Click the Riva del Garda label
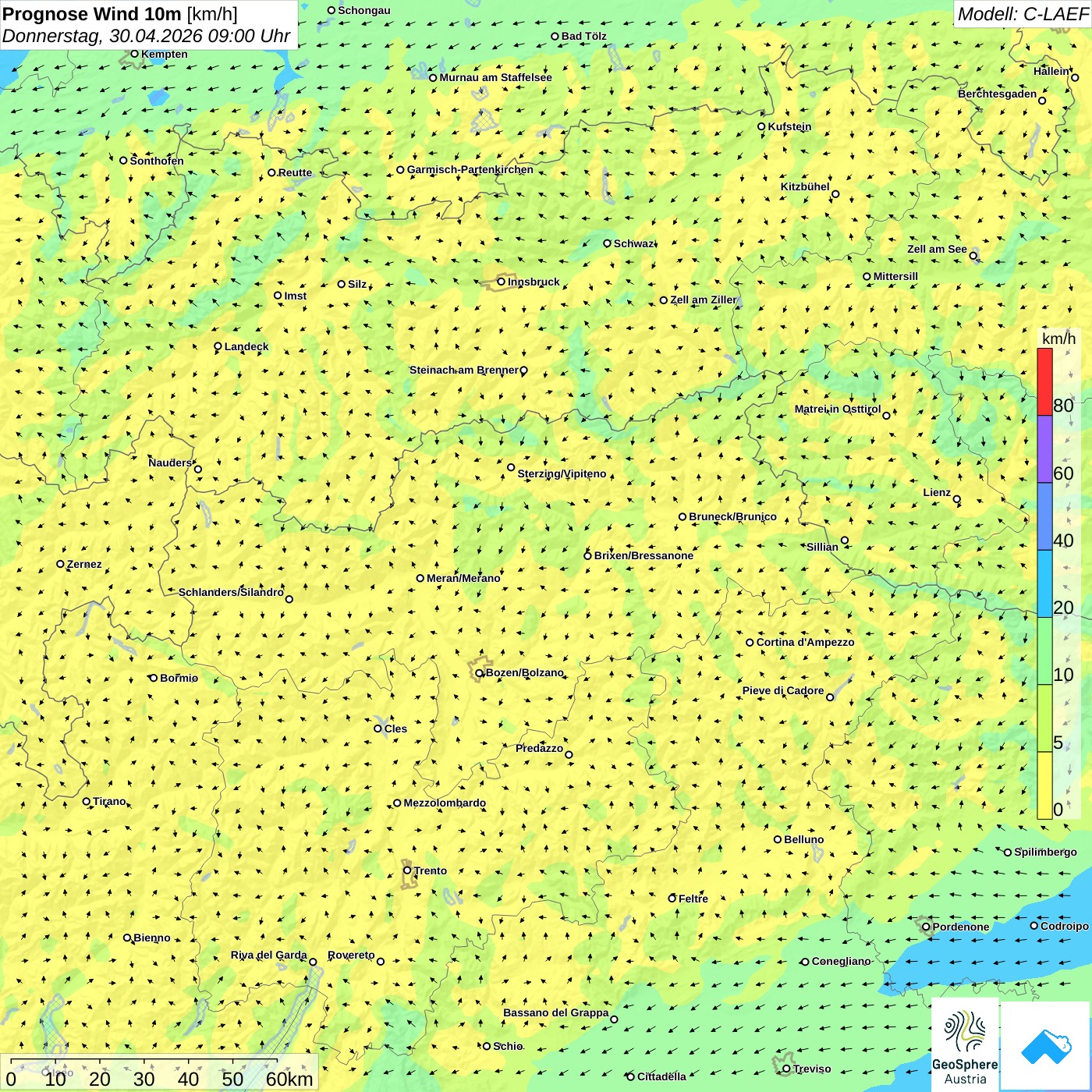Screen dimensions: 1092x1092 pyautogui.click(x=268, y=955)
